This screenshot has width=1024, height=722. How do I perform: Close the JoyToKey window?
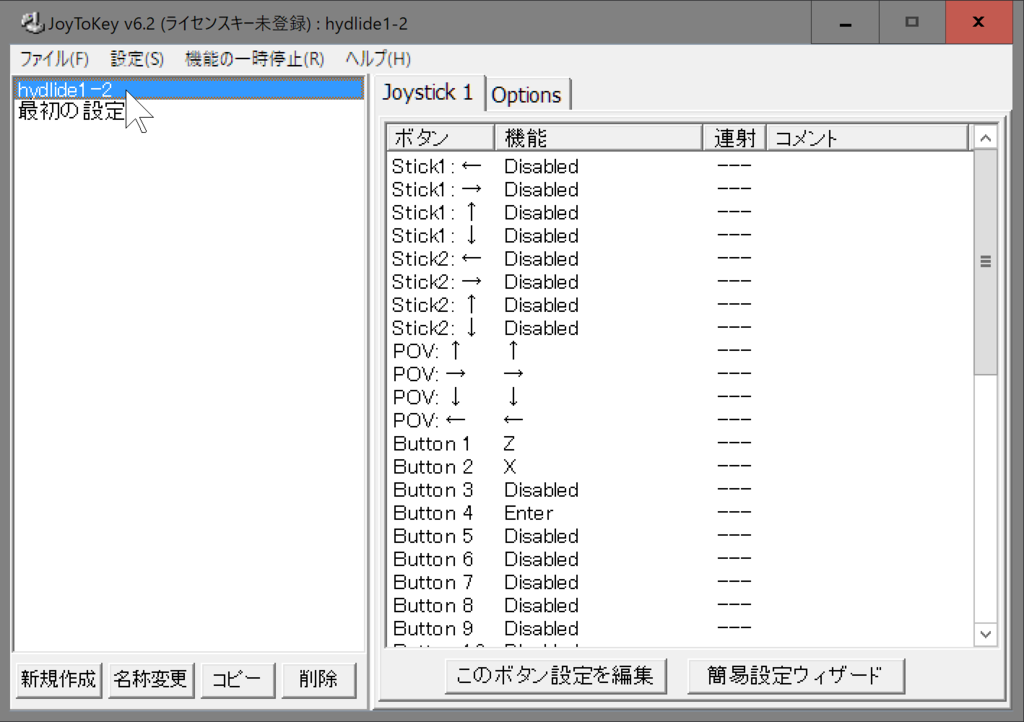pos(978,22)
